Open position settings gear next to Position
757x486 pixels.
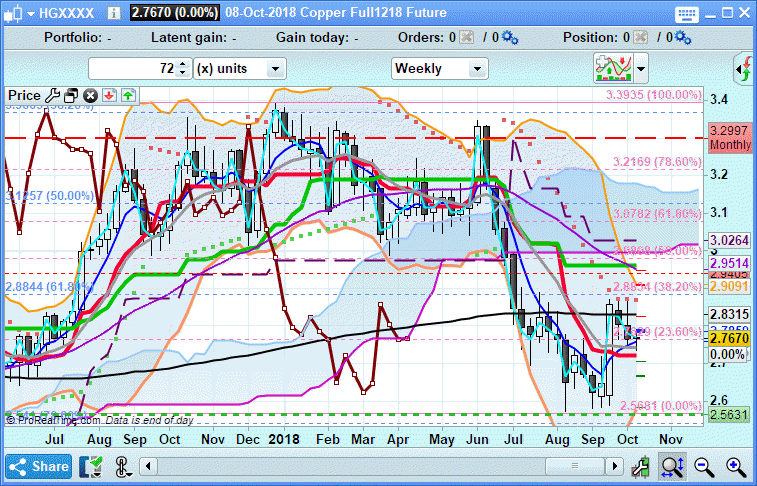(683, 37)
